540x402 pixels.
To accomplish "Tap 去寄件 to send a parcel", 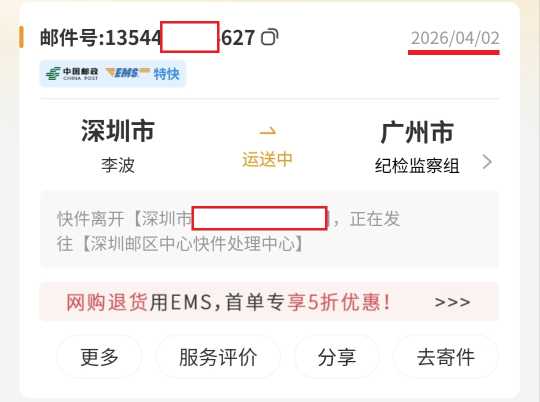I will coord(446,357).
